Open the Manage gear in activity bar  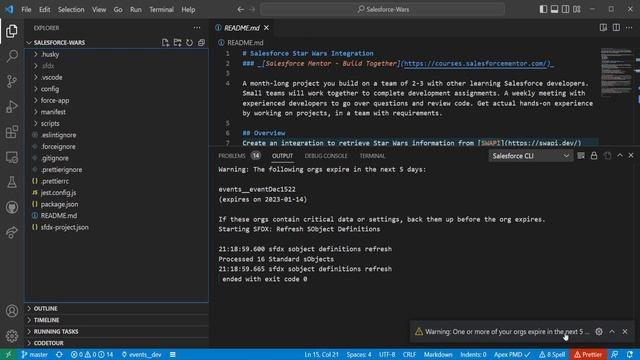[12, 336]
